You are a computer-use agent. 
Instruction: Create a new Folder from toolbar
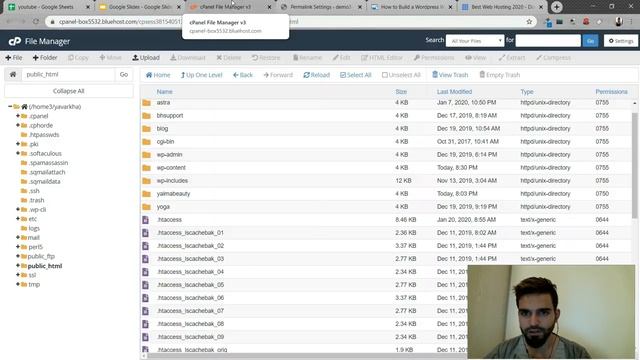tap(45, 58)
